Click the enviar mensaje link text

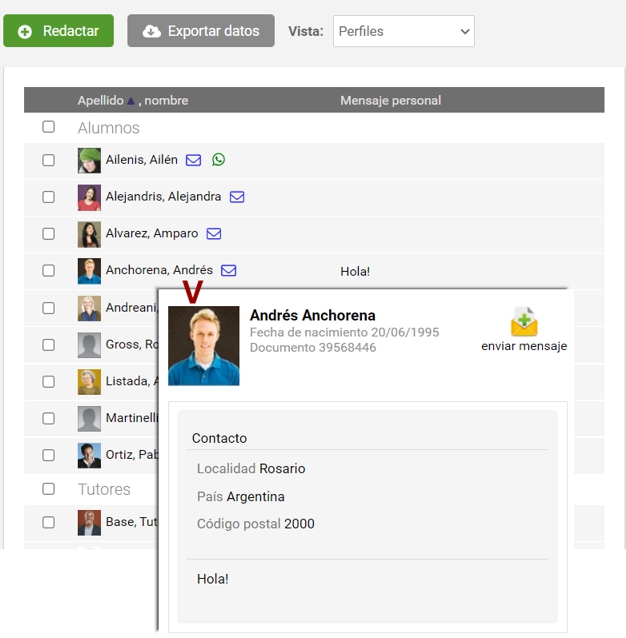coord(524,346)
